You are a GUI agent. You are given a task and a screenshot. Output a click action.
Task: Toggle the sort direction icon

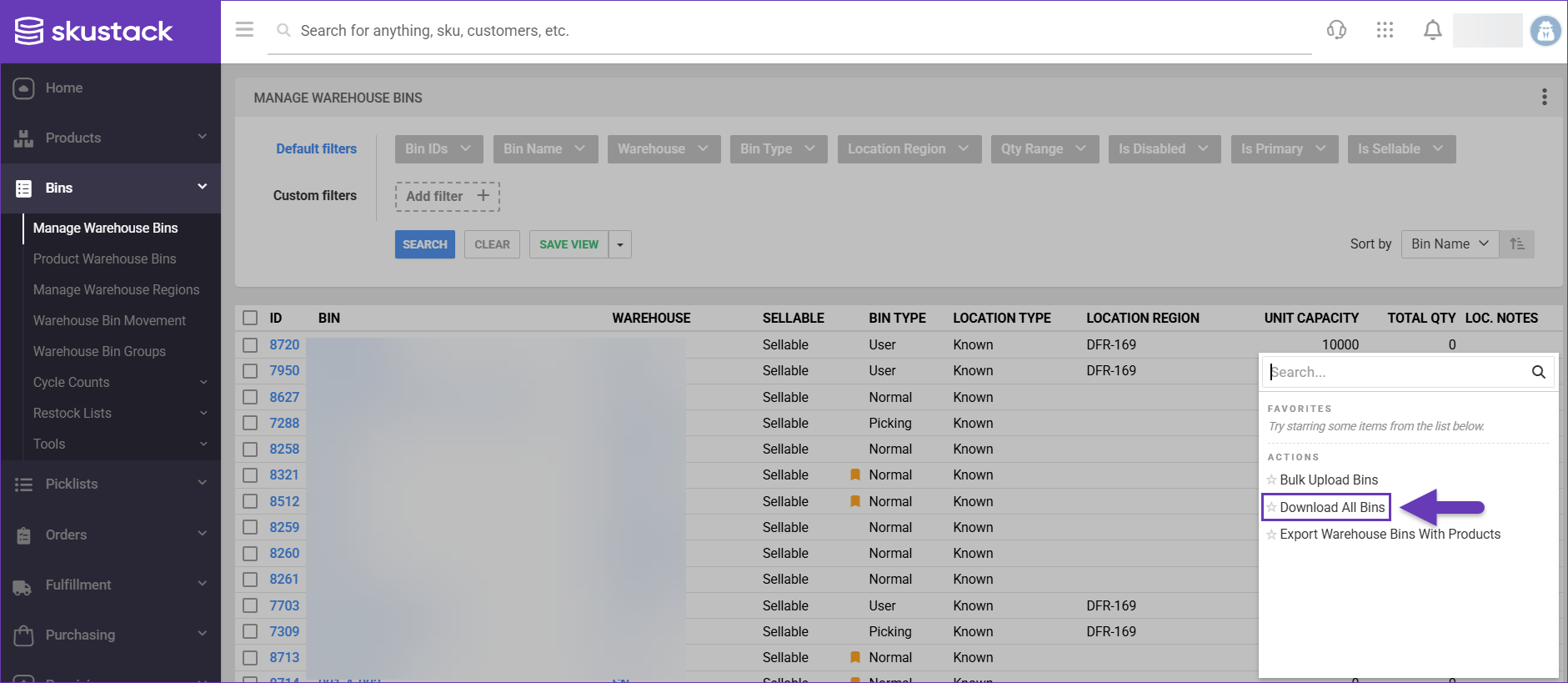1517,244
